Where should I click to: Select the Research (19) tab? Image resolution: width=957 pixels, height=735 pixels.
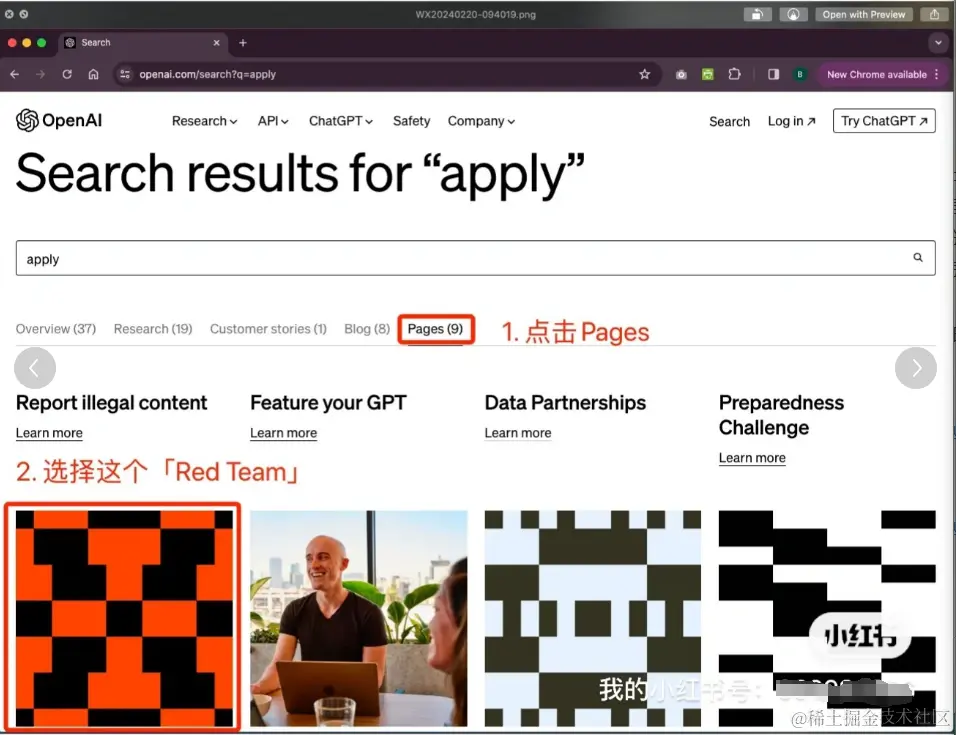pyautogui.click(x=153, y=329)
